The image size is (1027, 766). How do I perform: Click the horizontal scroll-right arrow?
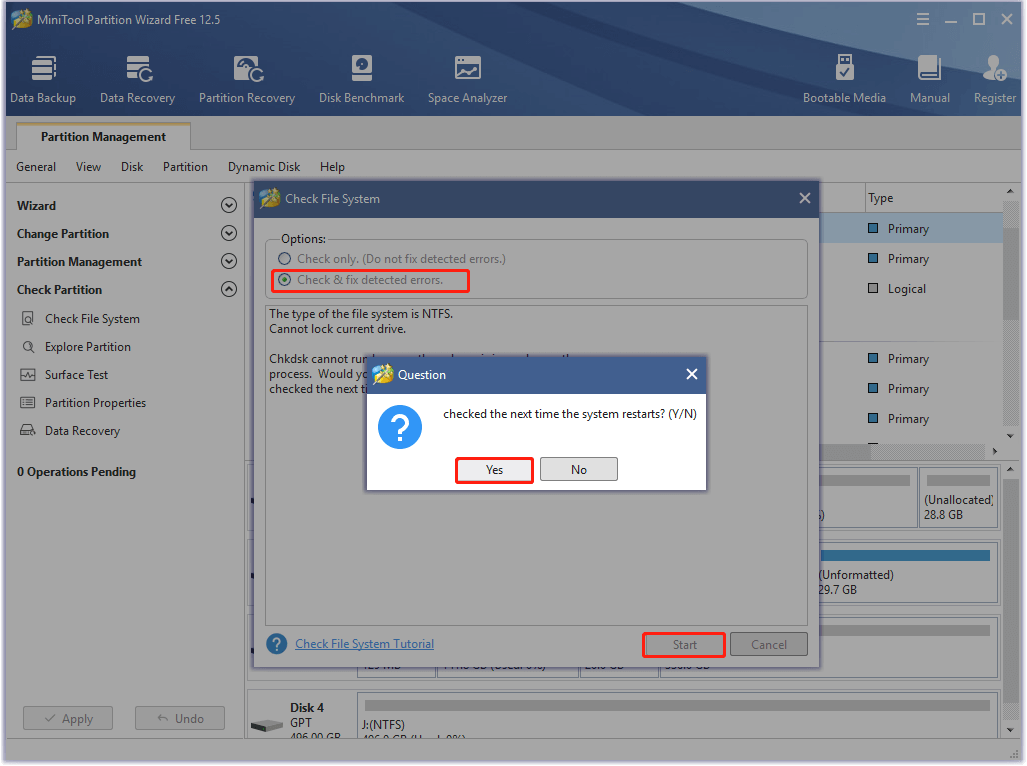(995, 451)
